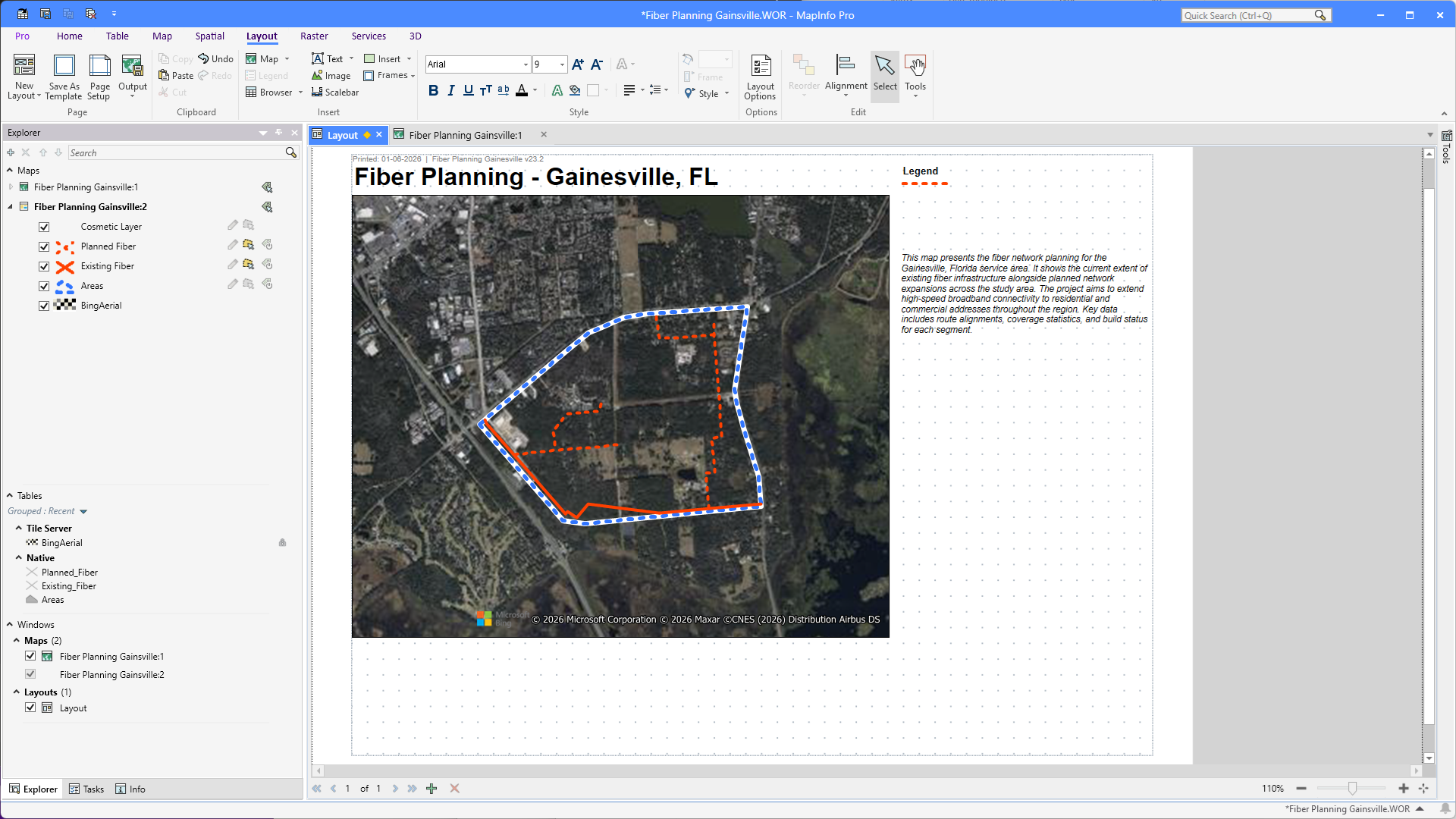1456x819 pixels.
Task: Toggle bold formatting
Action: click(433, 90)
